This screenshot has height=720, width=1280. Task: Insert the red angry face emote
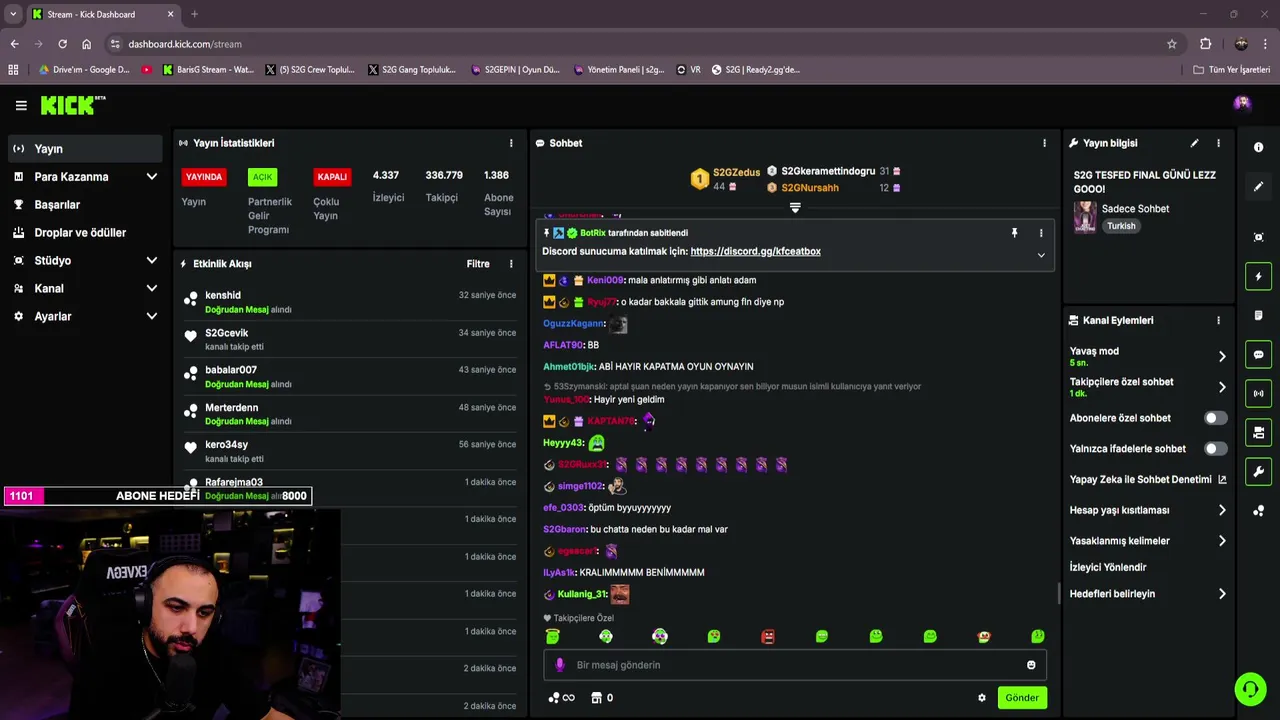point(768,636)
